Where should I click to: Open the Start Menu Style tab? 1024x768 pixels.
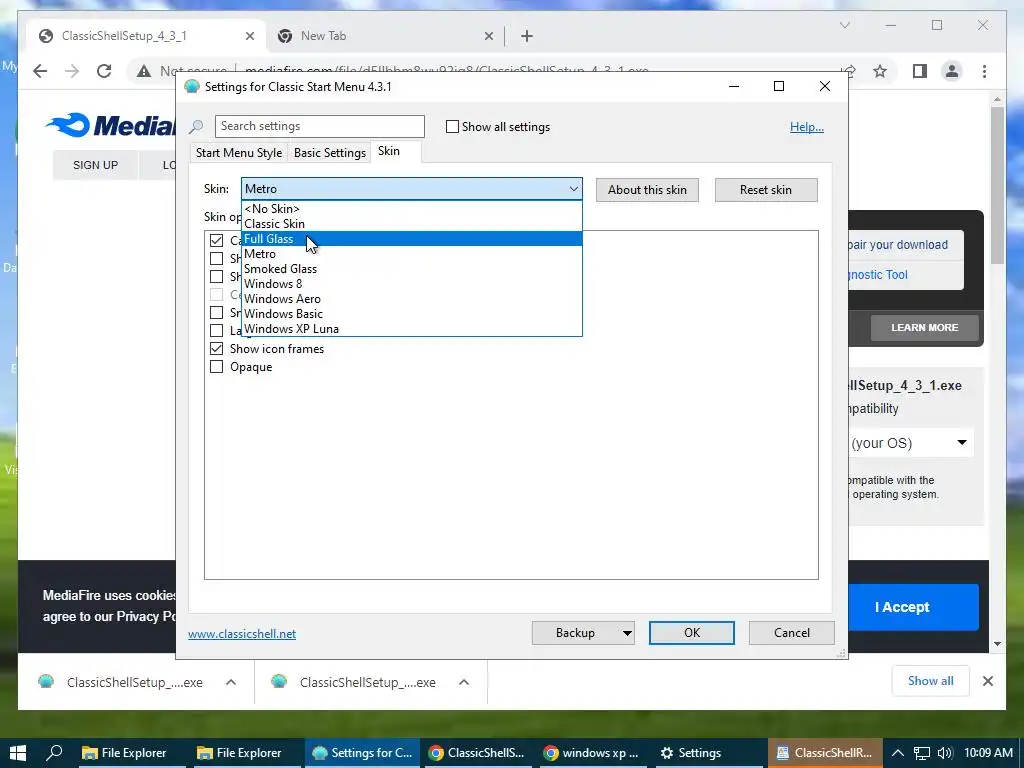point(238,153)
